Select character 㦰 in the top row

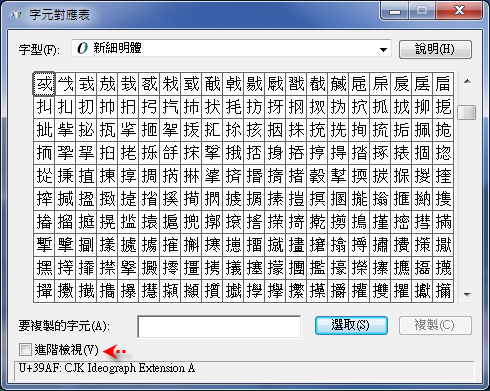coord(65,84)
